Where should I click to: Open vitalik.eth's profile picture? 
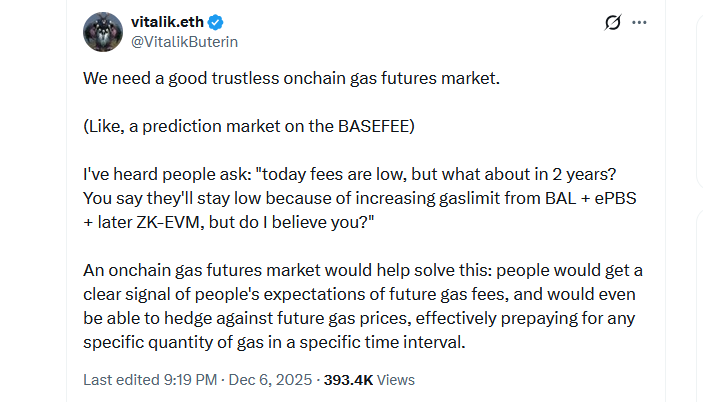pyautogui.click(x=103, y=32)
